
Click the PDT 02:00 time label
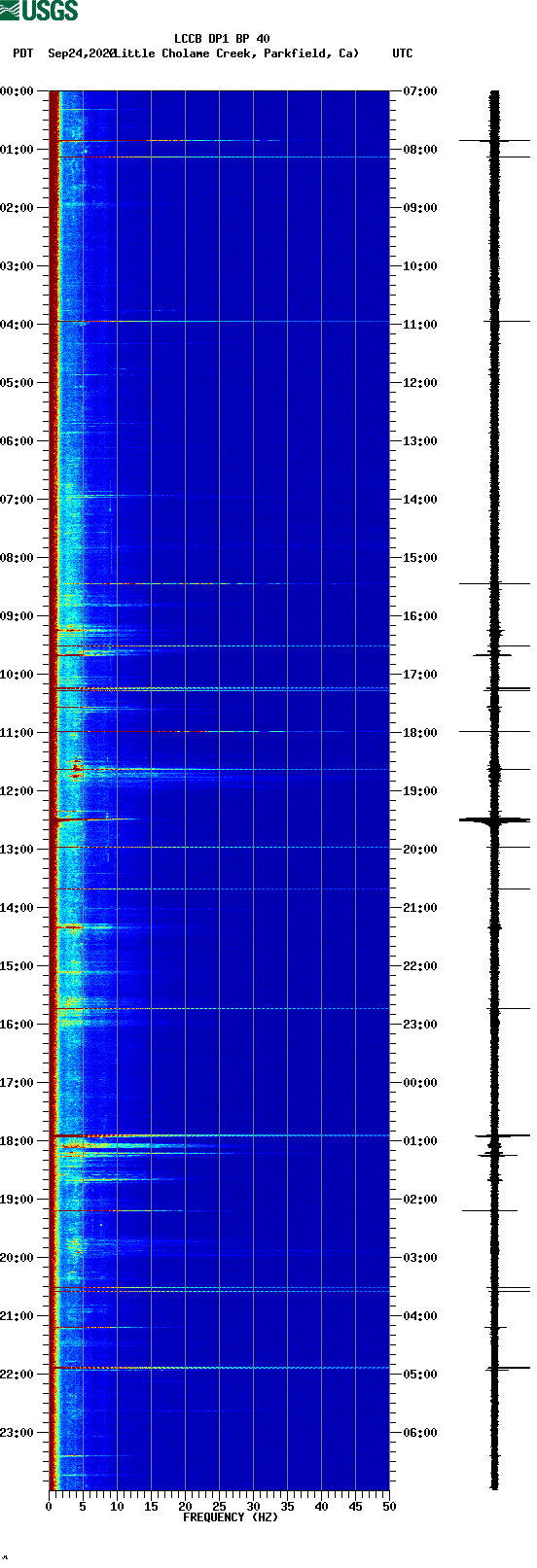click(18, 208)
